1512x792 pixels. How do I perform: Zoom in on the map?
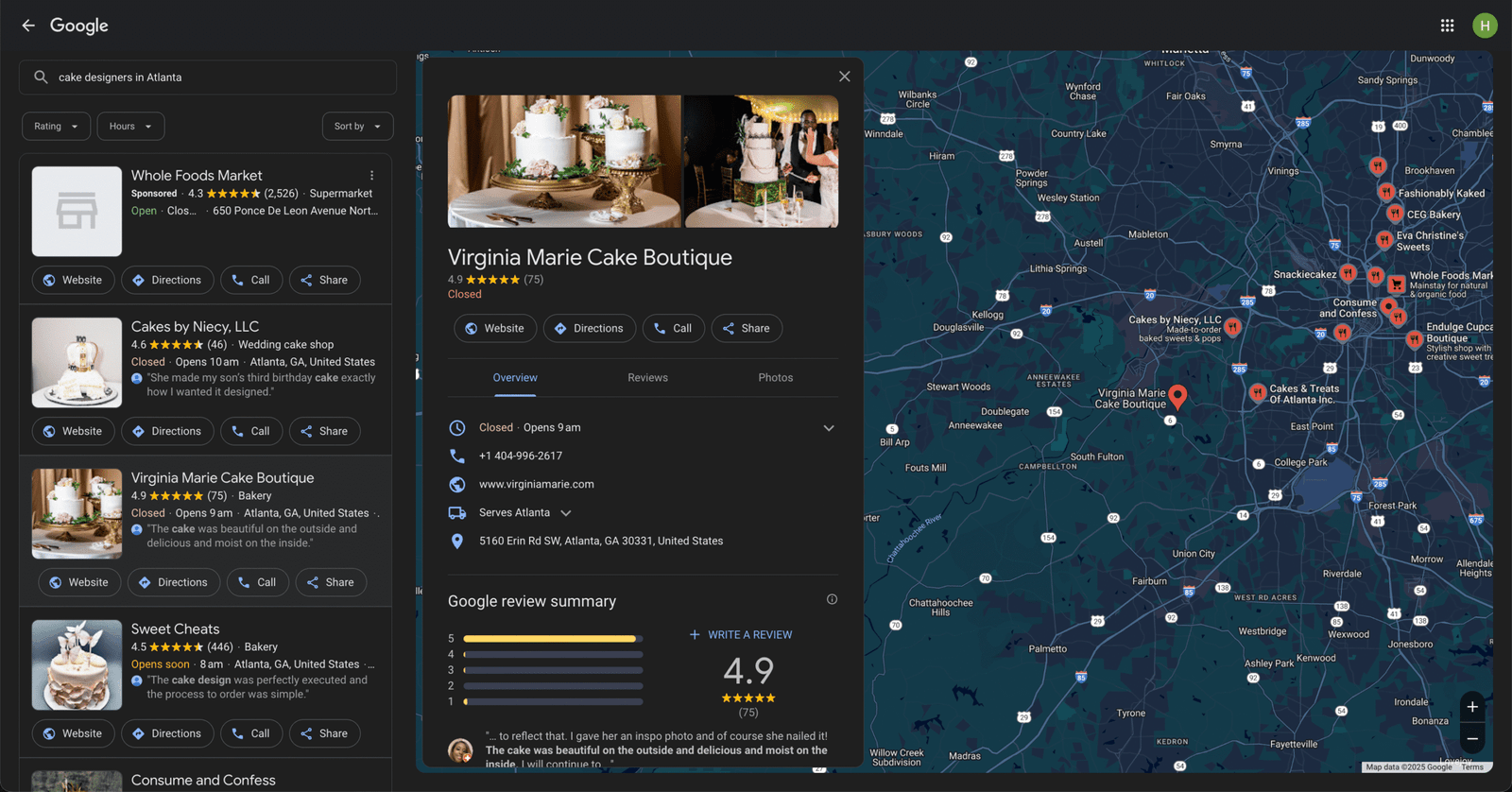coord(1472,707)
